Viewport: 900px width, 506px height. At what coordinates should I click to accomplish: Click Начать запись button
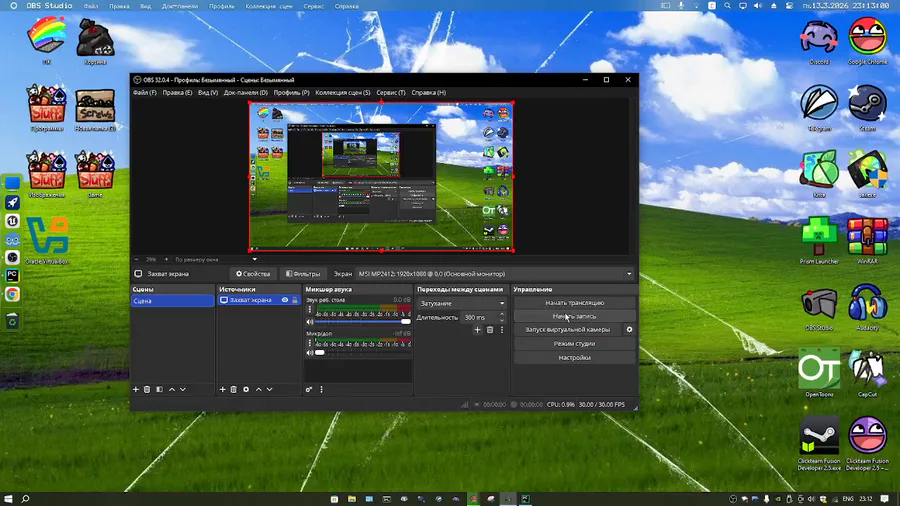pyautogui.click(x=575, y=316)
